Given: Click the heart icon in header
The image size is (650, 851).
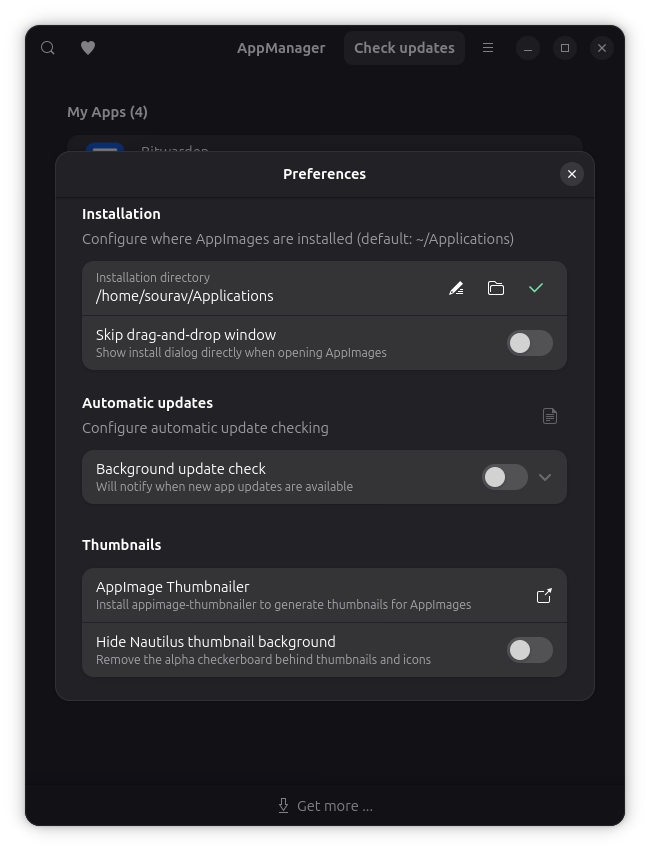Looking at the screenshot, I should pyautogui.click(x=88, y=48).
